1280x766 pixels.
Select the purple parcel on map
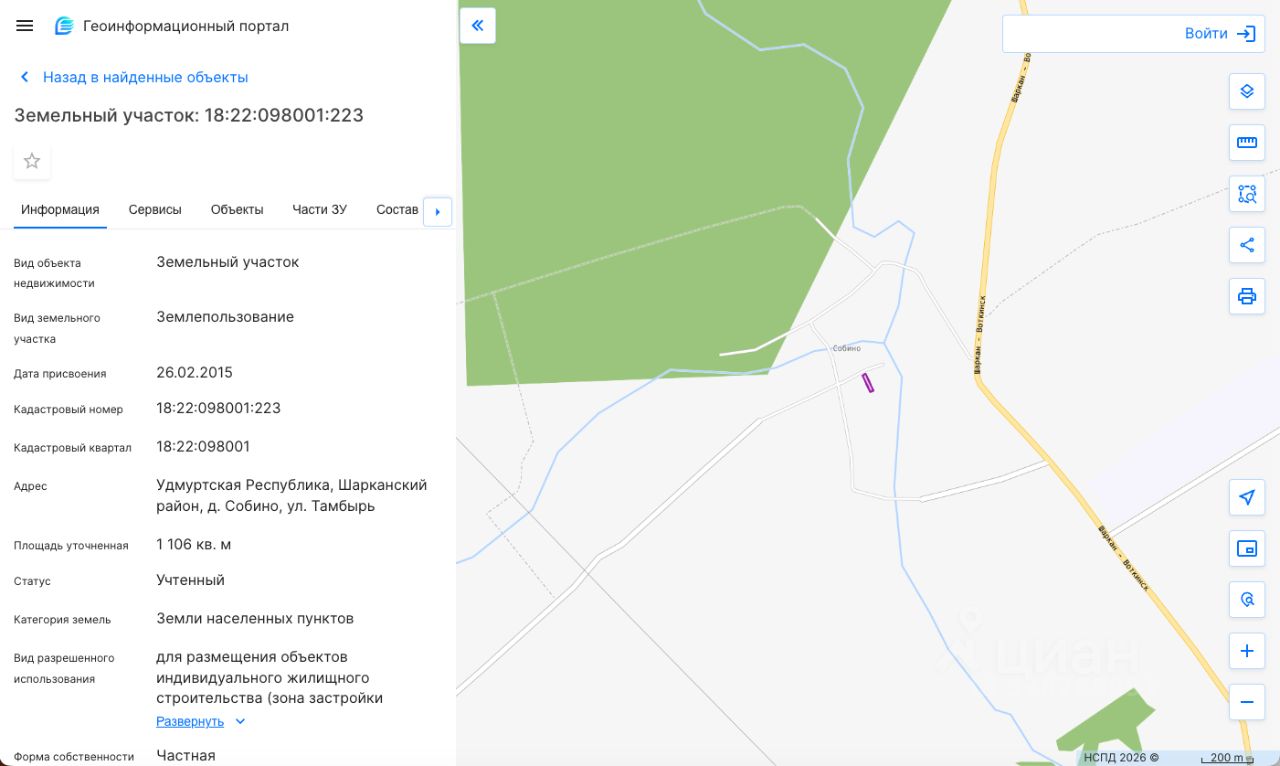click(868, 382)
